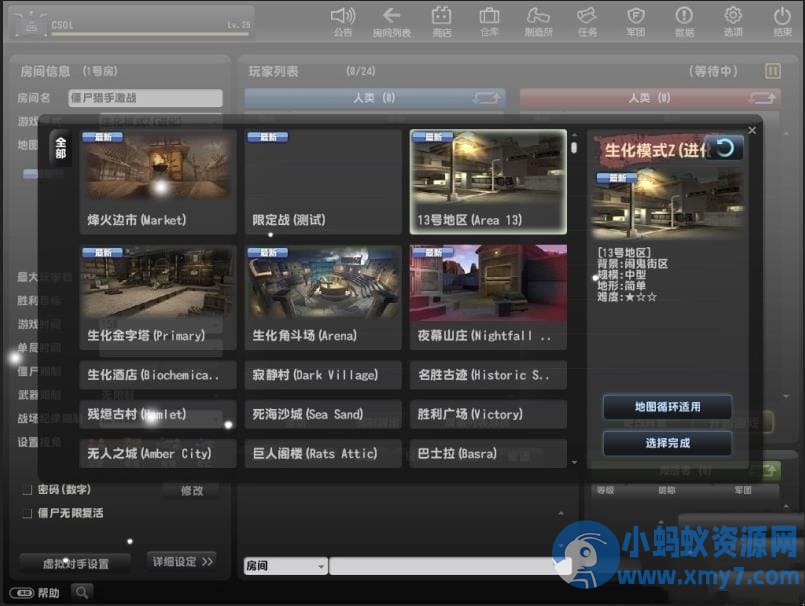Click the yellow pause icon beside 等待中
Viewport: 805px width, 606px height.
pyautogui.click(x=773, y=71)
